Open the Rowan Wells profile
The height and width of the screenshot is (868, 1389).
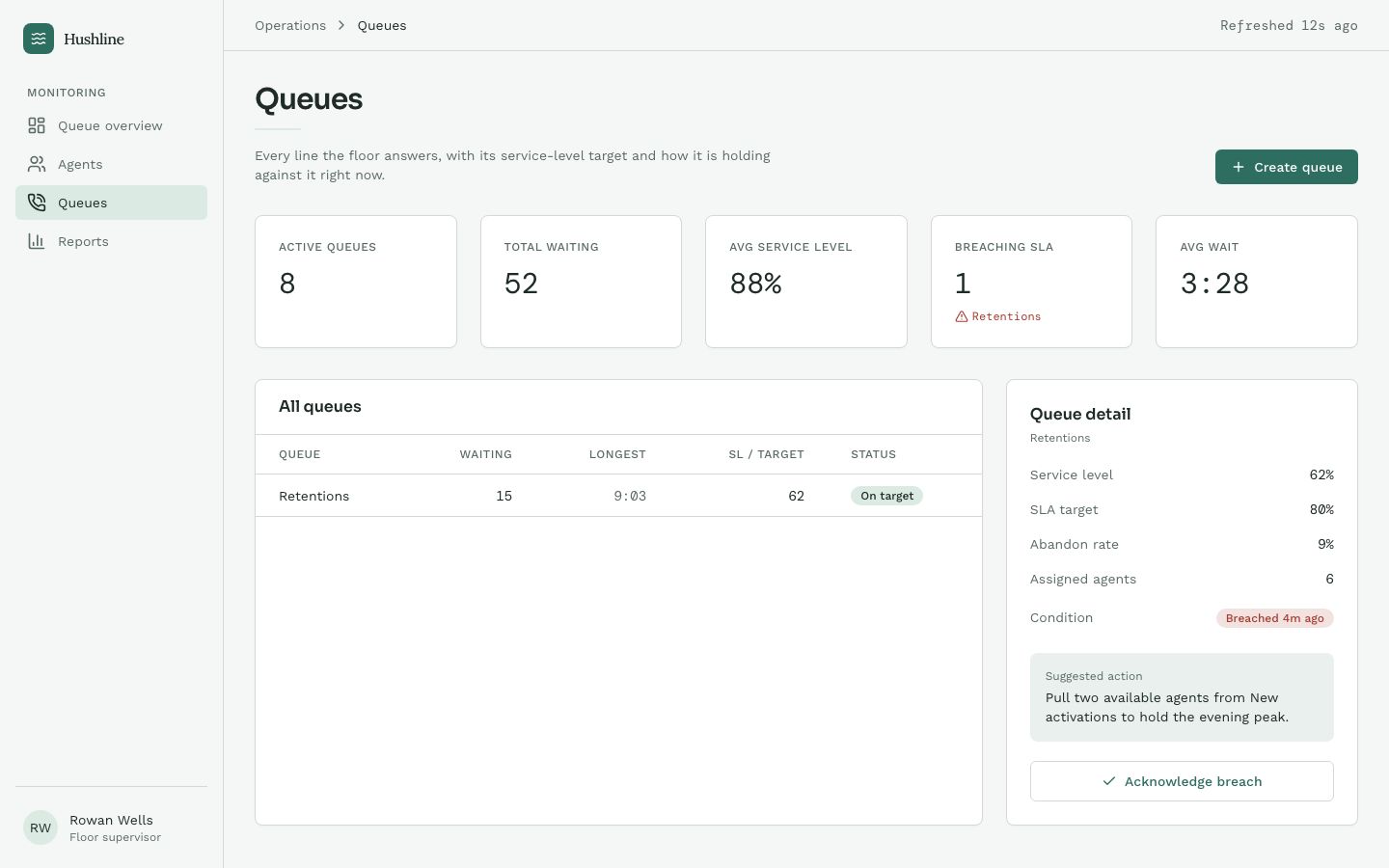tap(111, 827)
